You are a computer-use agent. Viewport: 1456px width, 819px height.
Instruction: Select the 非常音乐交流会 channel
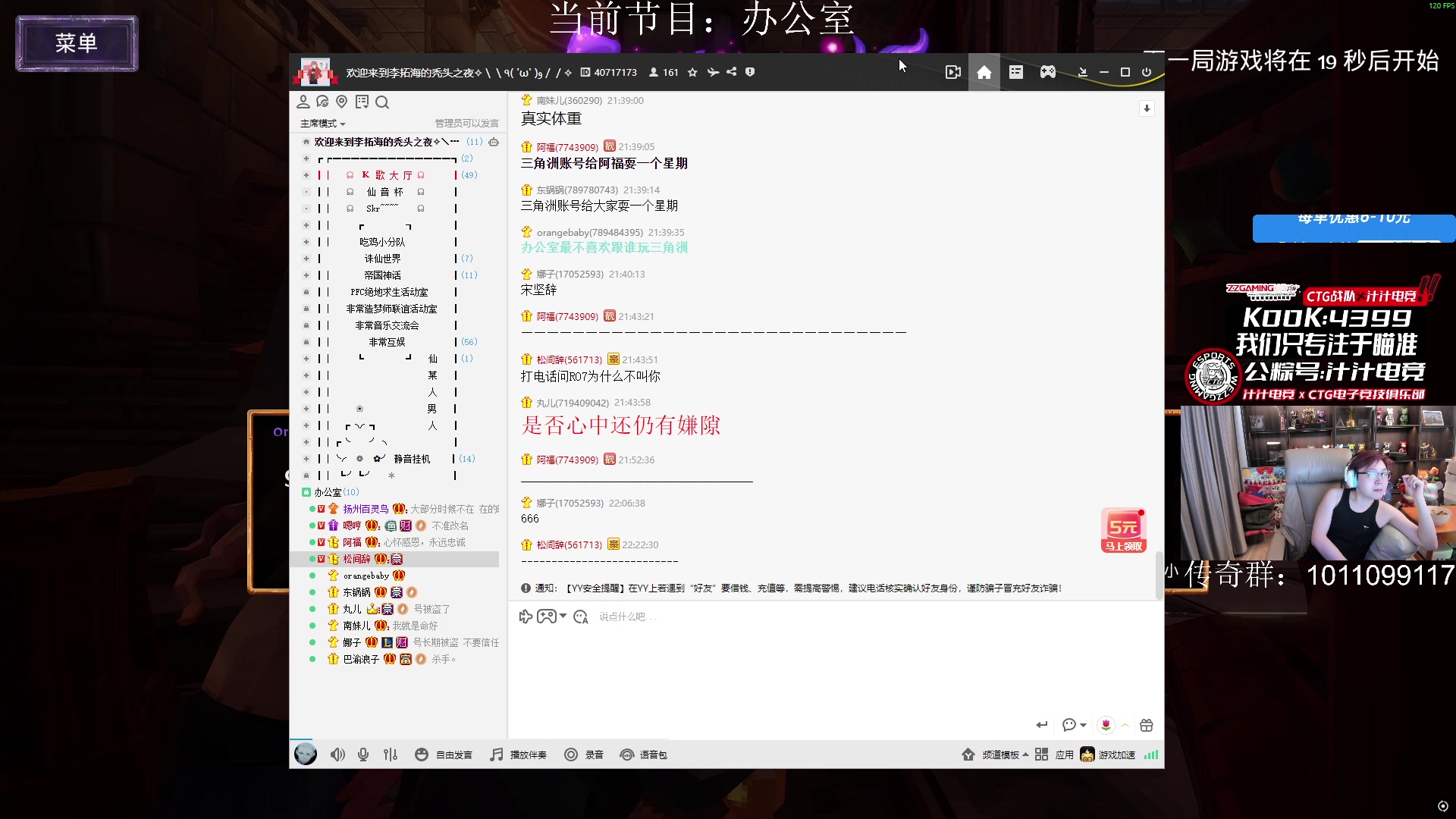[388, 325]
